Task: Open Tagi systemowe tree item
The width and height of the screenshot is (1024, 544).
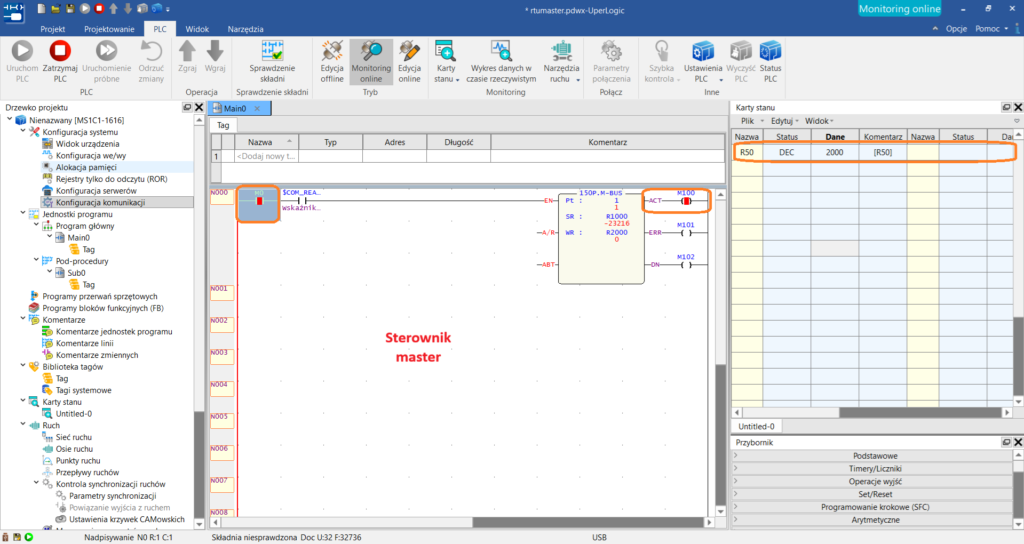Action: coord(84,390)
